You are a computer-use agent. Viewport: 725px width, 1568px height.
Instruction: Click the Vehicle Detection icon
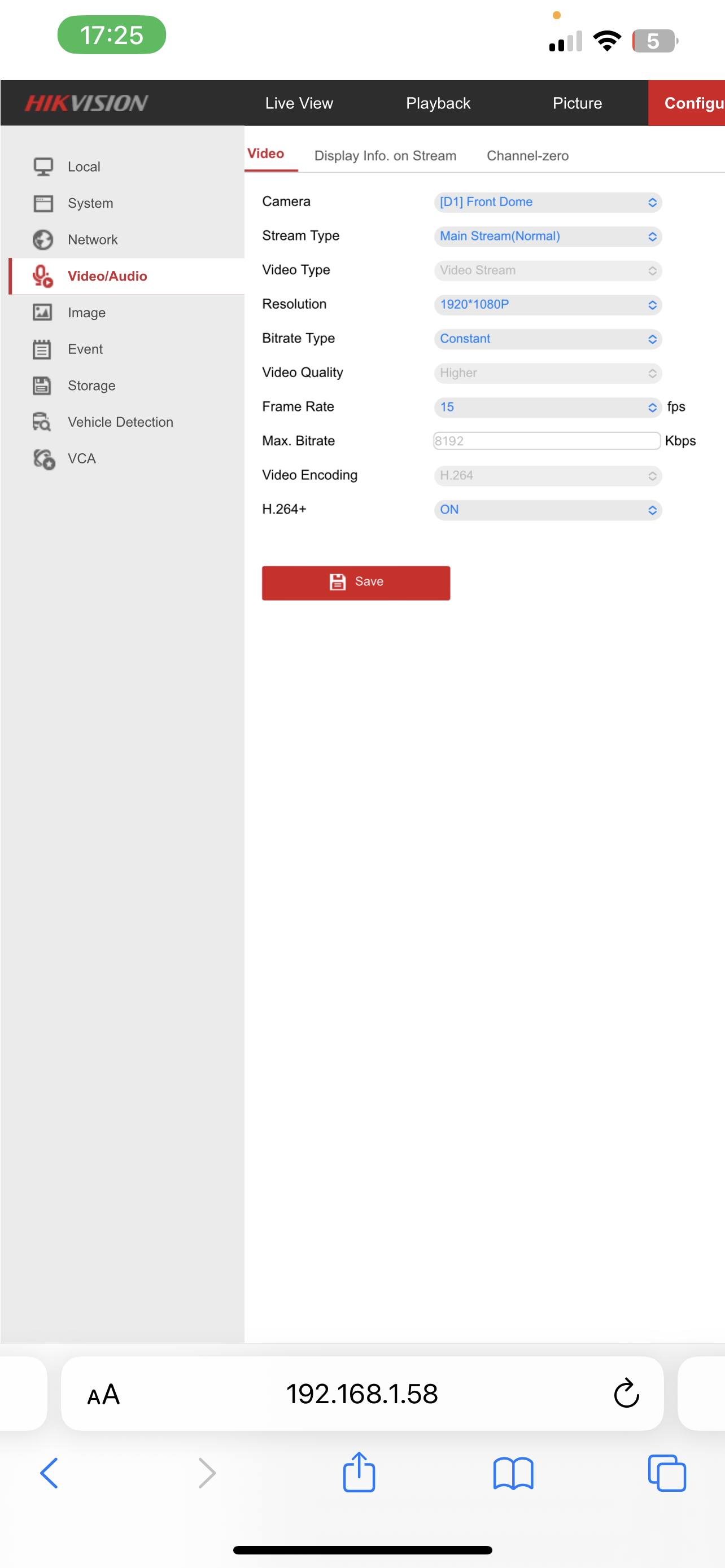click(42, 422)
